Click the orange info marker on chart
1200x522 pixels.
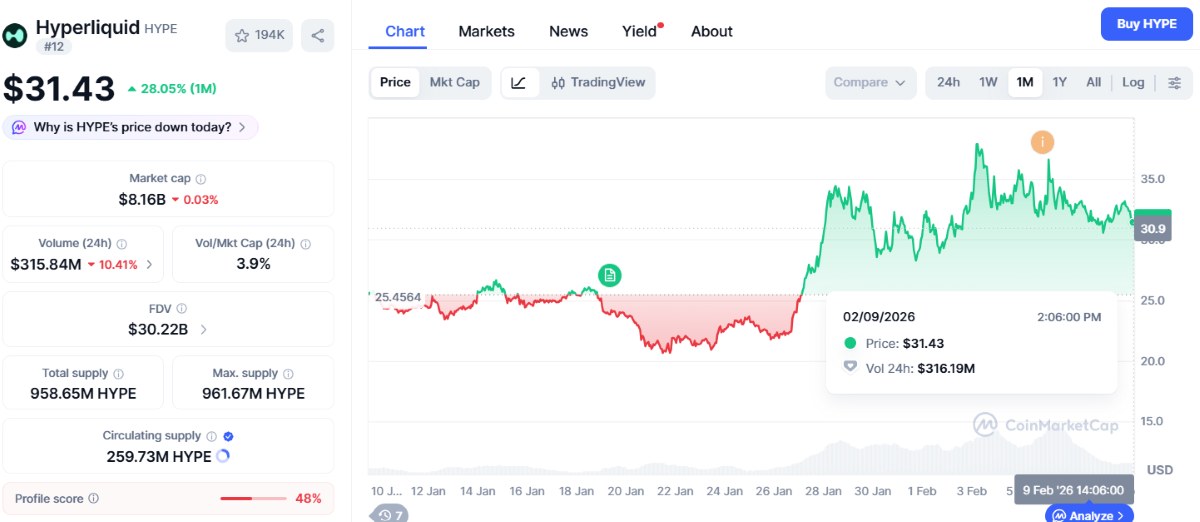tap(1043, 142)
